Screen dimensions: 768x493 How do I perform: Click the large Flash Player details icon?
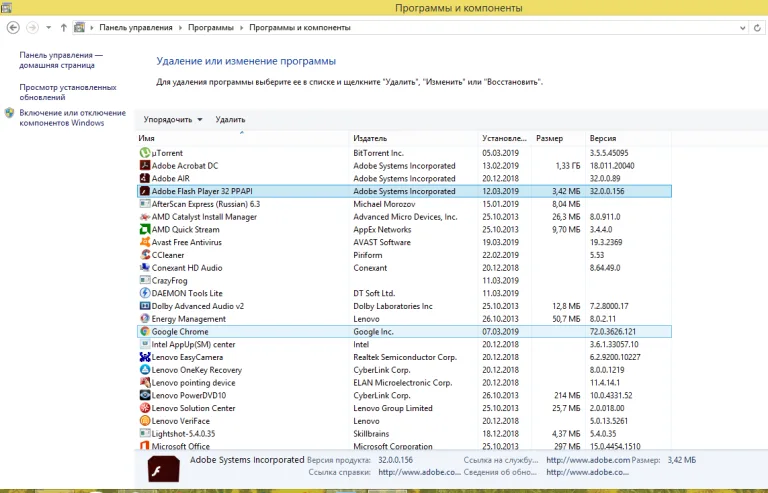(164, 469)
